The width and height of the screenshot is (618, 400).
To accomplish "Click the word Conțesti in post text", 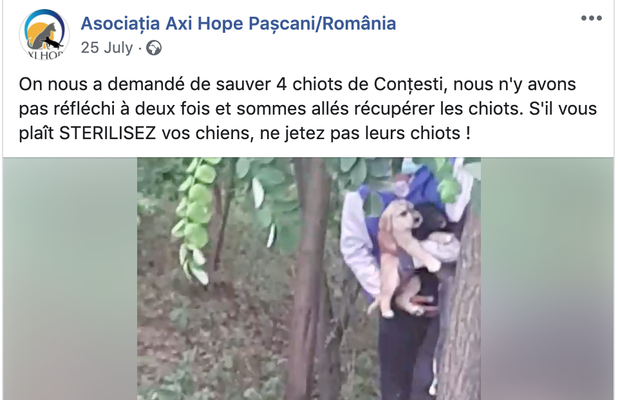I will point(410,84).
